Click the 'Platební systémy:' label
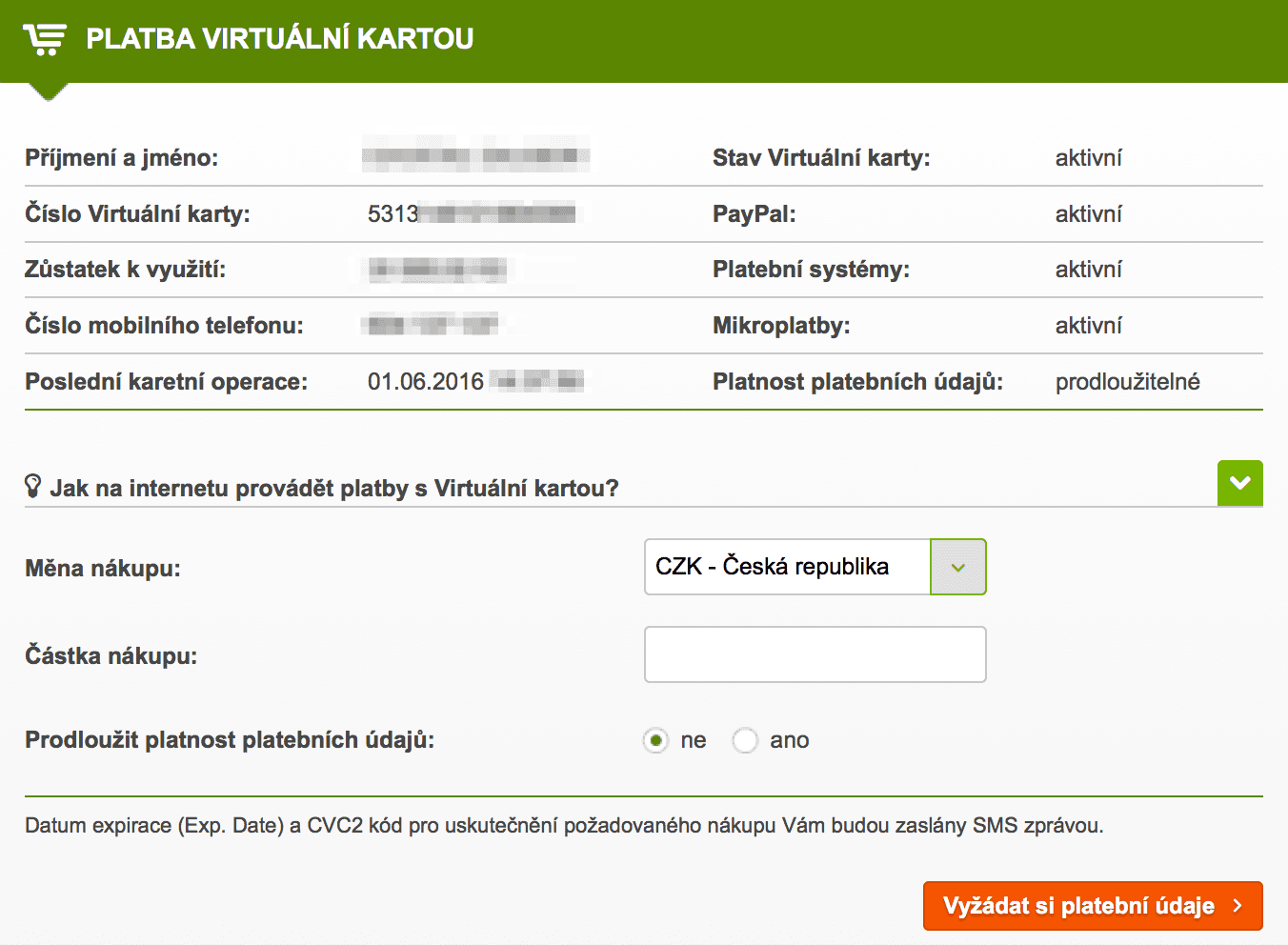Image resolution: width=1288 pixels, height=945 pixels. 812,270
